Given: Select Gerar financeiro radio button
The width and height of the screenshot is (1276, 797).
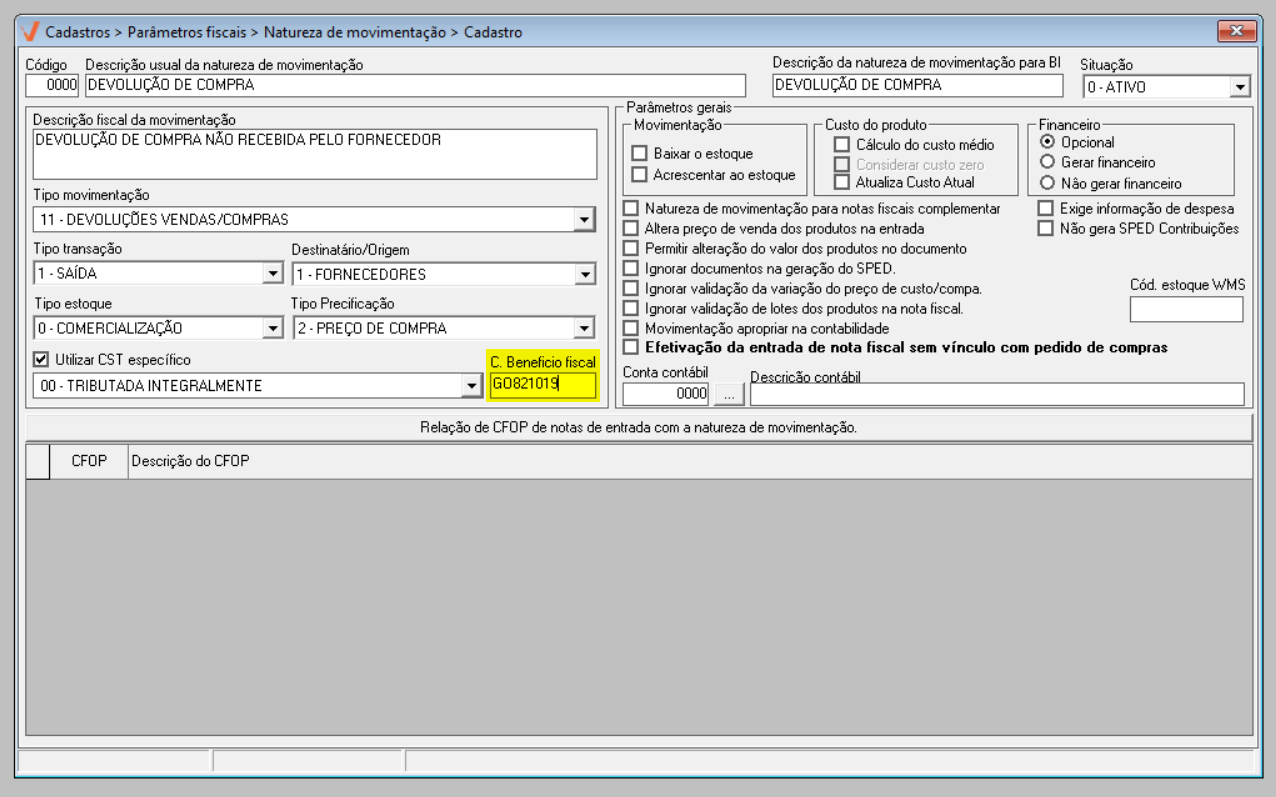Looking at the screenshot, I should tap(1048, 162).
